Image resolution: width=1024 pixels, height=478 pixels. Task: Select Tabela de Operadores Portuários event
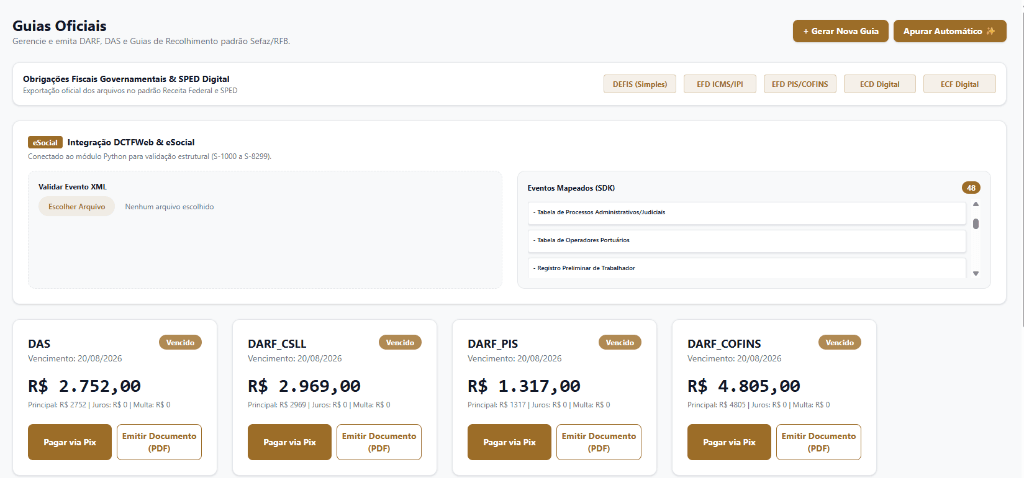pos(746,240)
